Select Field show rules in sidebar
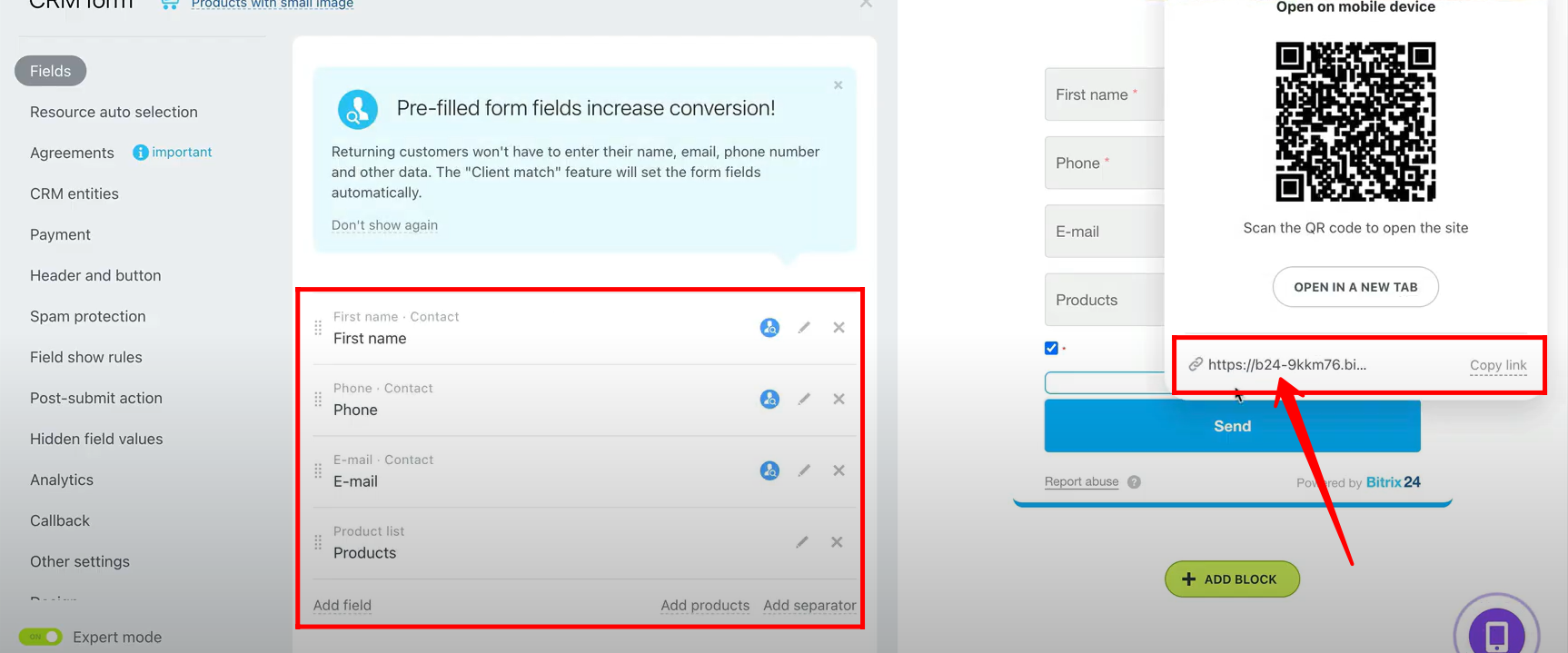Viewport: 1568px width, 653px height. (x=85, y=357)
